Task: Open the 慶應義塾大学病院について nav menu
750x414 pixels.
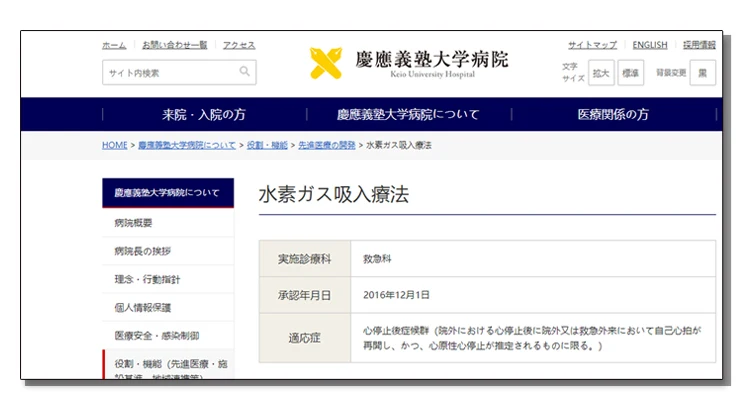Action: pos(408,114)
